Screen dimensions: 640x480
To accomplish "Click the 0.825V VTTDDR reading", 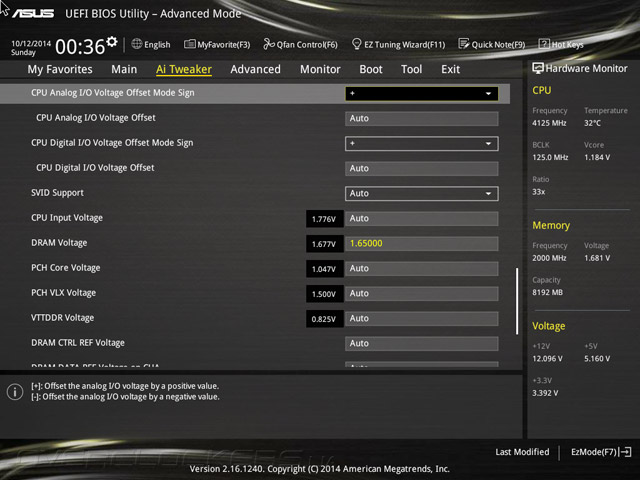I will point(324,319).
